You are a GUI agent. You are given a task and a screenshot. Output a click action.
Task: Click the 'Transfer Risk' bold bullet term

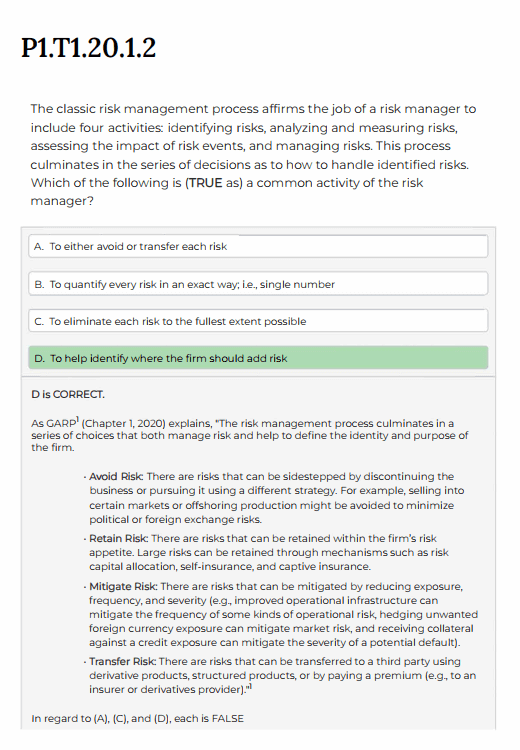click(x=122, y=661)
